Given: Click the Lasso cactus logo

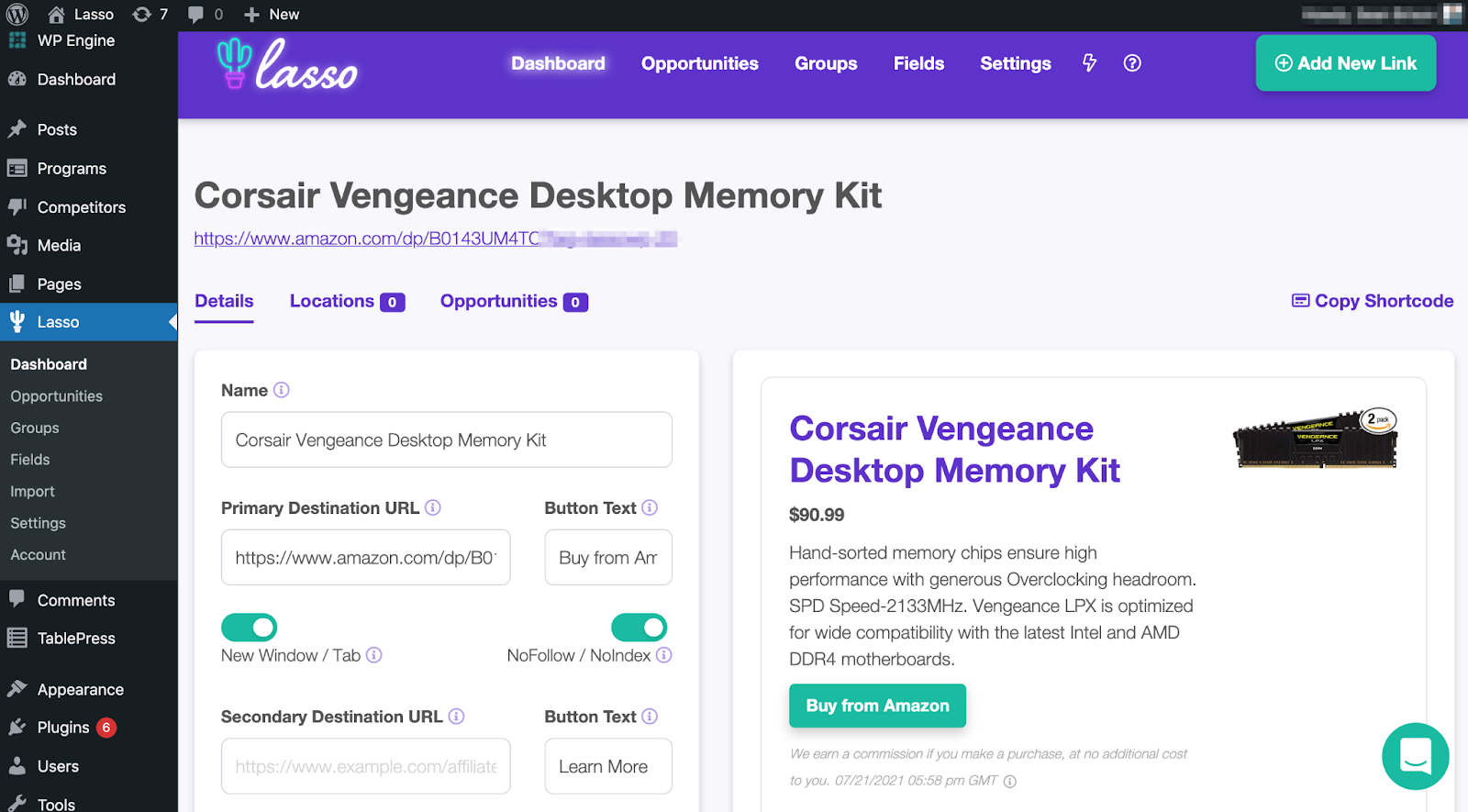Looking at the screenshot, I should coord(286,63).
